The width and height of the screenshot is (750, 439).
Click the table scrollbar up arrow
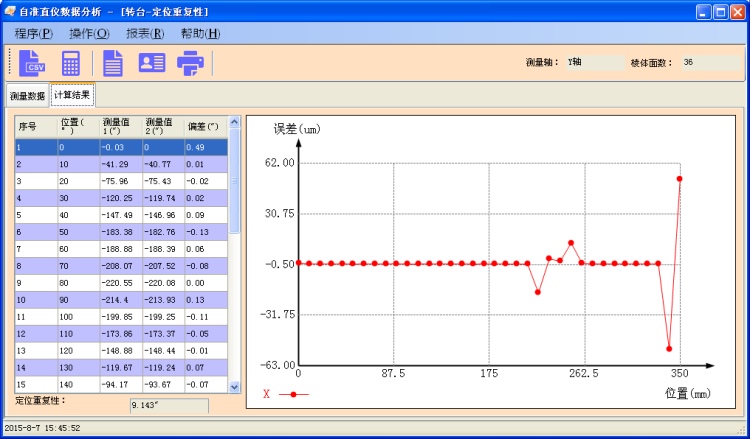pyautogui.click(x=235, y=122)
